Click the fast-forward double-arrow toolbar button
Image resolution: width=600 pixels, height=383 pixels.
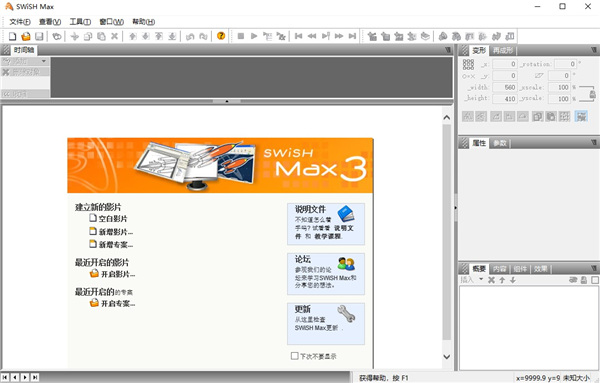pos(339,36)
